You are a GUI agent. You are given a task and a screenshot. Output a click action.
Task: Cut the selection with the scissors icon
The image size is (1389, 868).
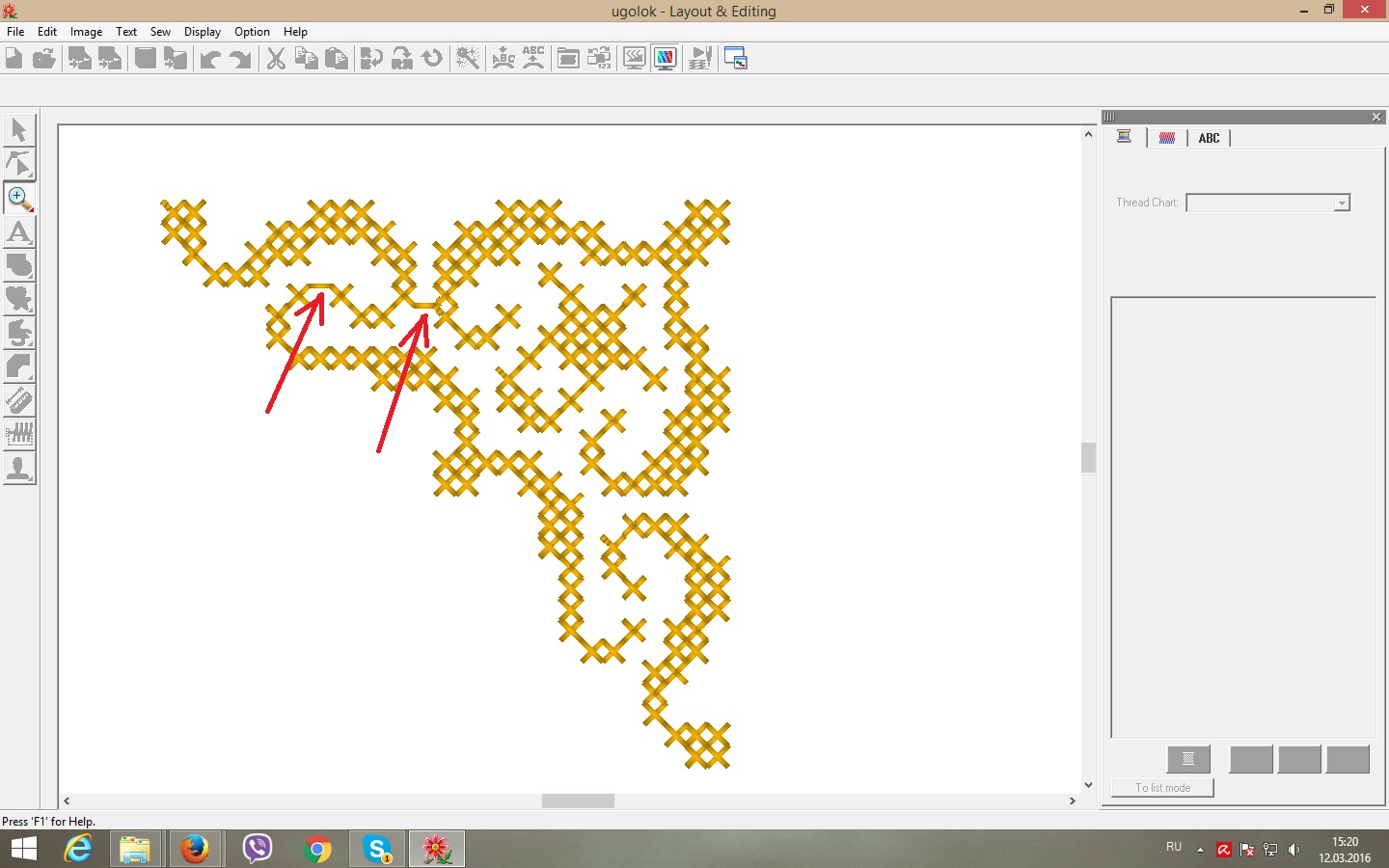(x=276, y=59)
